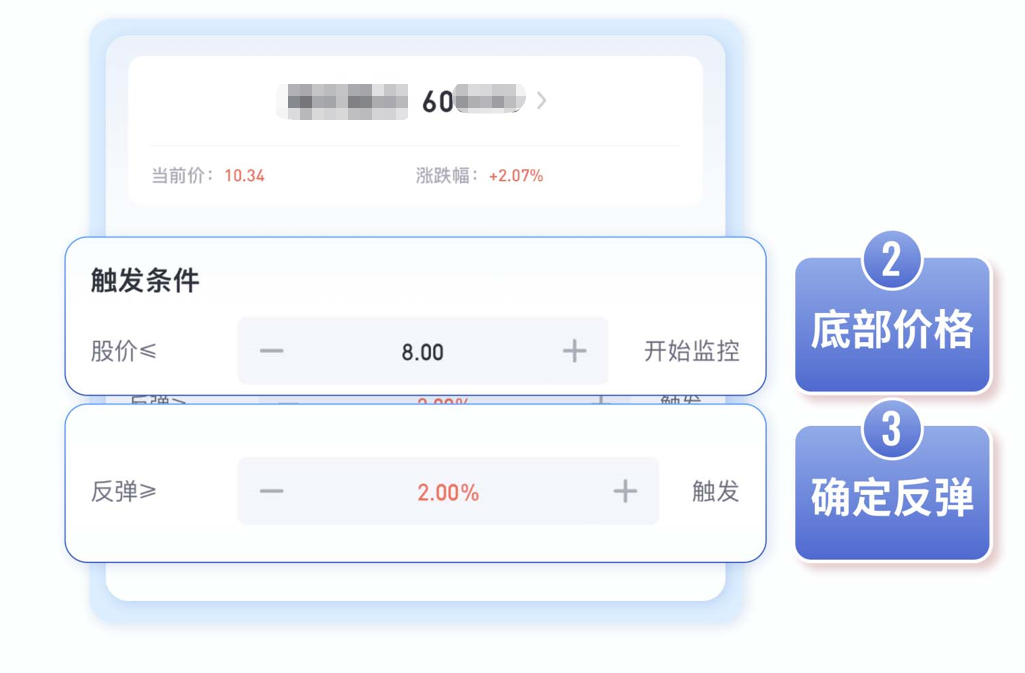Click the circled number 2 icon
1025x673 pixels.
pyautogui.click(x=892, y=260)
